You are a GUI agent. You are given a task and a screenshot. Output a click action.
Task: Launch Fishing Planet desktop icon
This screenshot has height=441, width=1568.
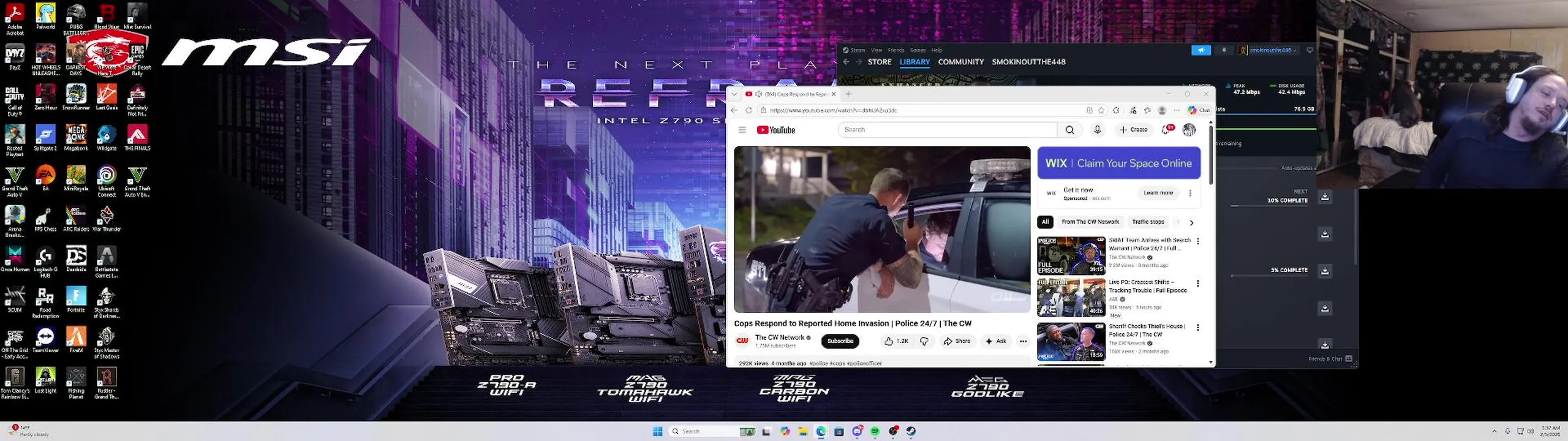coord(76,383)
